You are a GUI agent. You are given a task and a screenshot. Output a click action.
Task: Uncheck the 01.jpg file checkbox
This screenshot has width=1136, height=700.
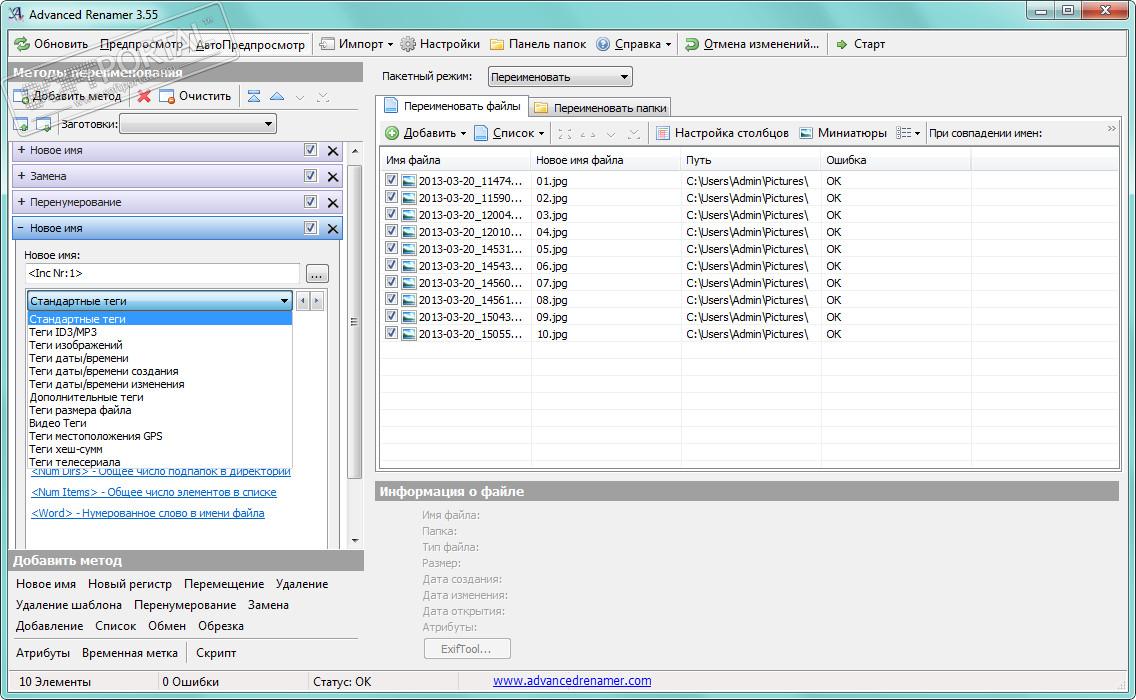click(x=391, y=181)
